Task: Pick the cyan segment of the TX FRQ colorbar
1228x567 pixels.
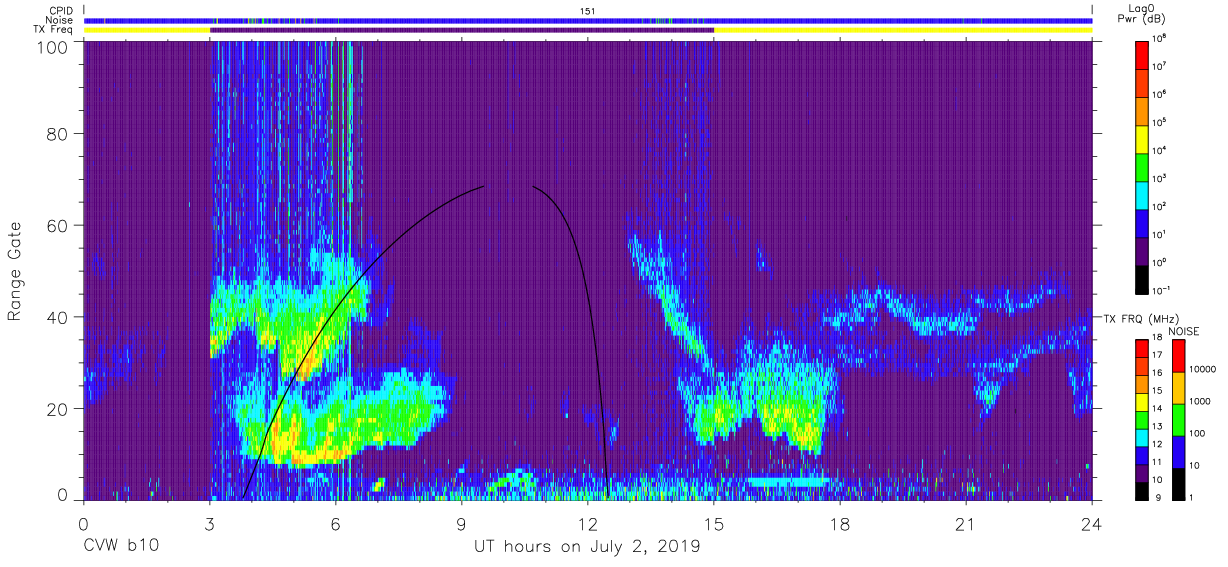Action: click(x=1143, y=438)
